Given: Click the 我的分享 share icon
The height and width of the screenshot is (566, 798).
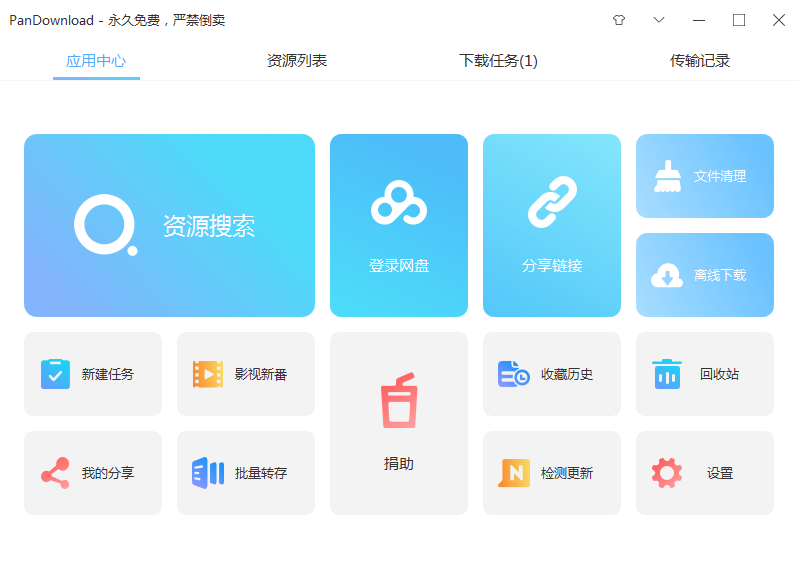Looking at the screenshot, I should (x=55, y=473).
